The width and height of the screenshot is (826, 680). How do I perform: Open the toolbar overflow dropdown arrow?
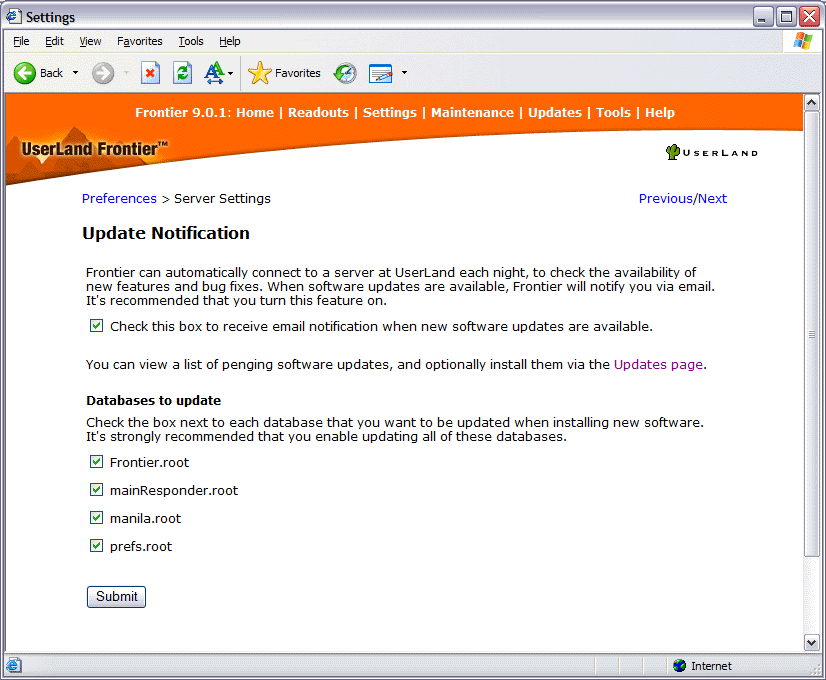click(404, 73)
